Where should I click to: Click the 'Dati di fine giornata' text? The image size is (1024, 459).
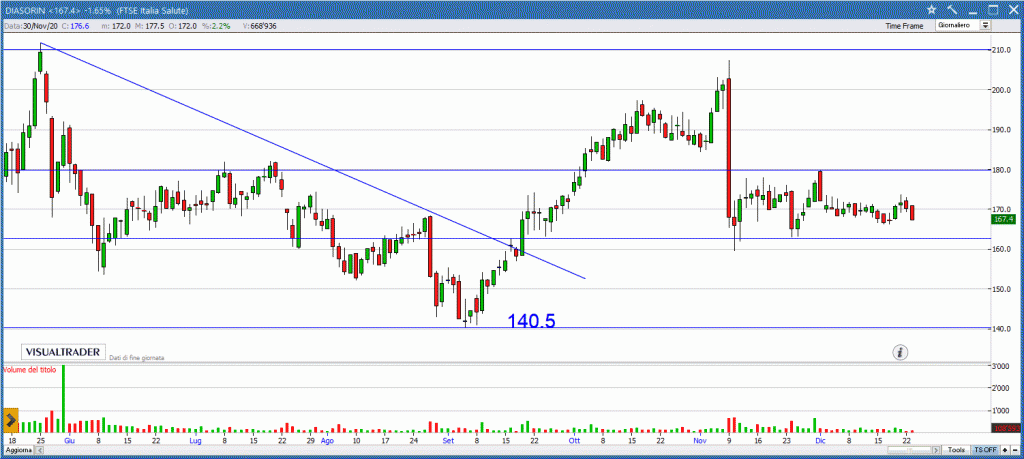pos(136,358)
